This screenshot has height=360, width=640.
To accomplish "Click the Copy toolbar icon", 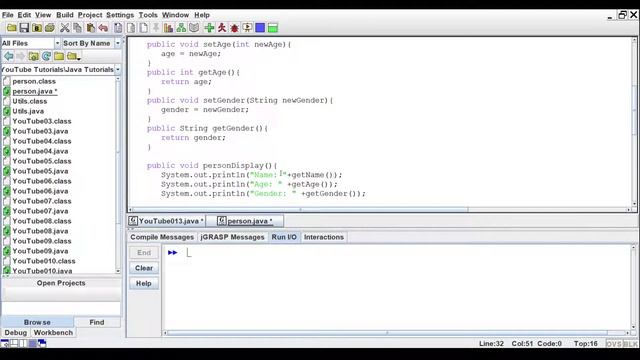I will pyautogui.click(x=78, y=28).
